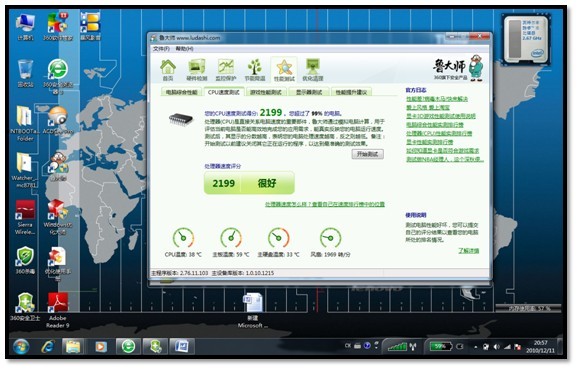Switch to the 显示器测试 tab
The image size is (578, 370).
click(309, 92)
